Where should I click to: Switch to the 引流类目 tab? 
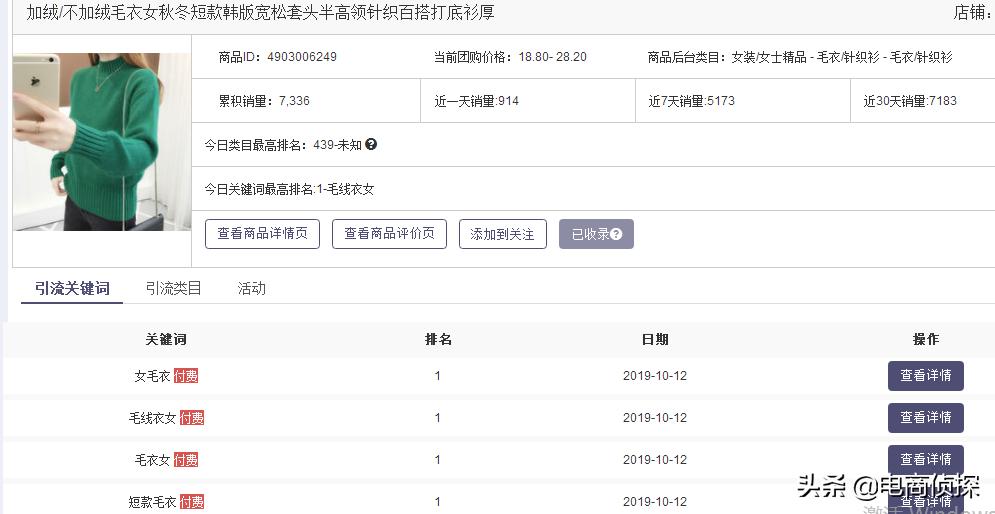[x=173, y=288]
